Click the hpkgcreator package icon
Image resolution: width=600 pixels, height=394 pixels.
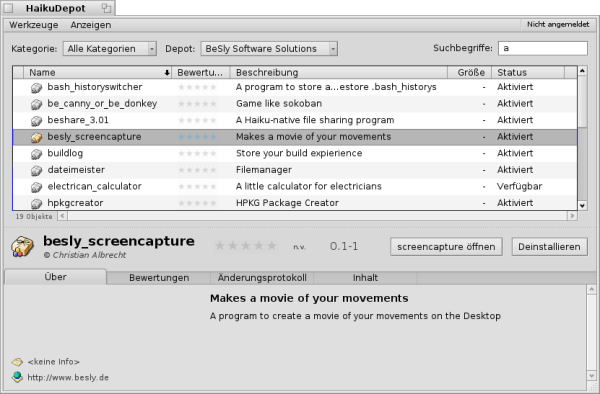click(x=36, y=203)
